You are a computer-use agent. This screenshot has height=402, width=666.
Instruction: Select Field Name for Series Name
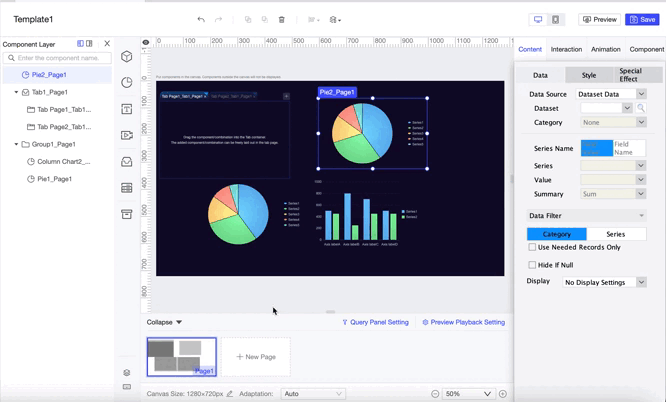pos(629,148)
